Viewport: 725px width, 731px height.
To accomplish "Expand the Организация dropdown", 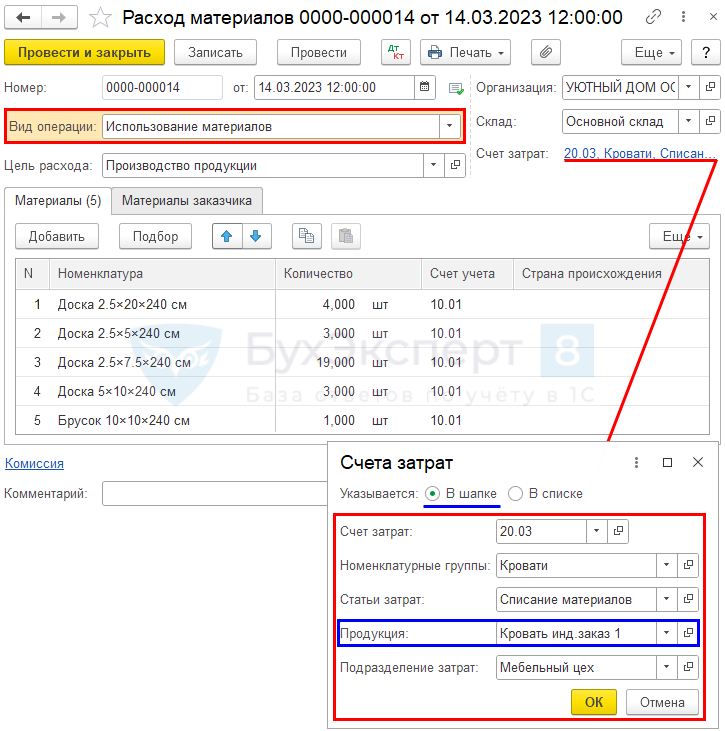I will click(689, 87).
